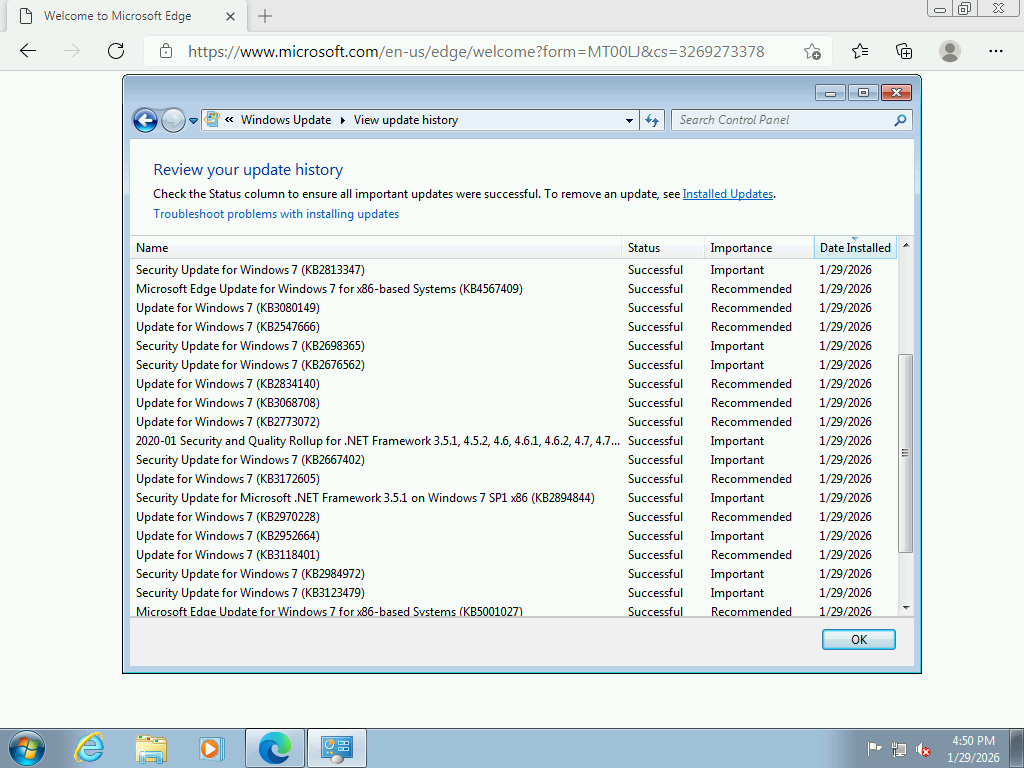Open Windows Media Player from taskbar
Image resolution: width=1024 pixels, height=768 pixels.
(x=211, y=748)
